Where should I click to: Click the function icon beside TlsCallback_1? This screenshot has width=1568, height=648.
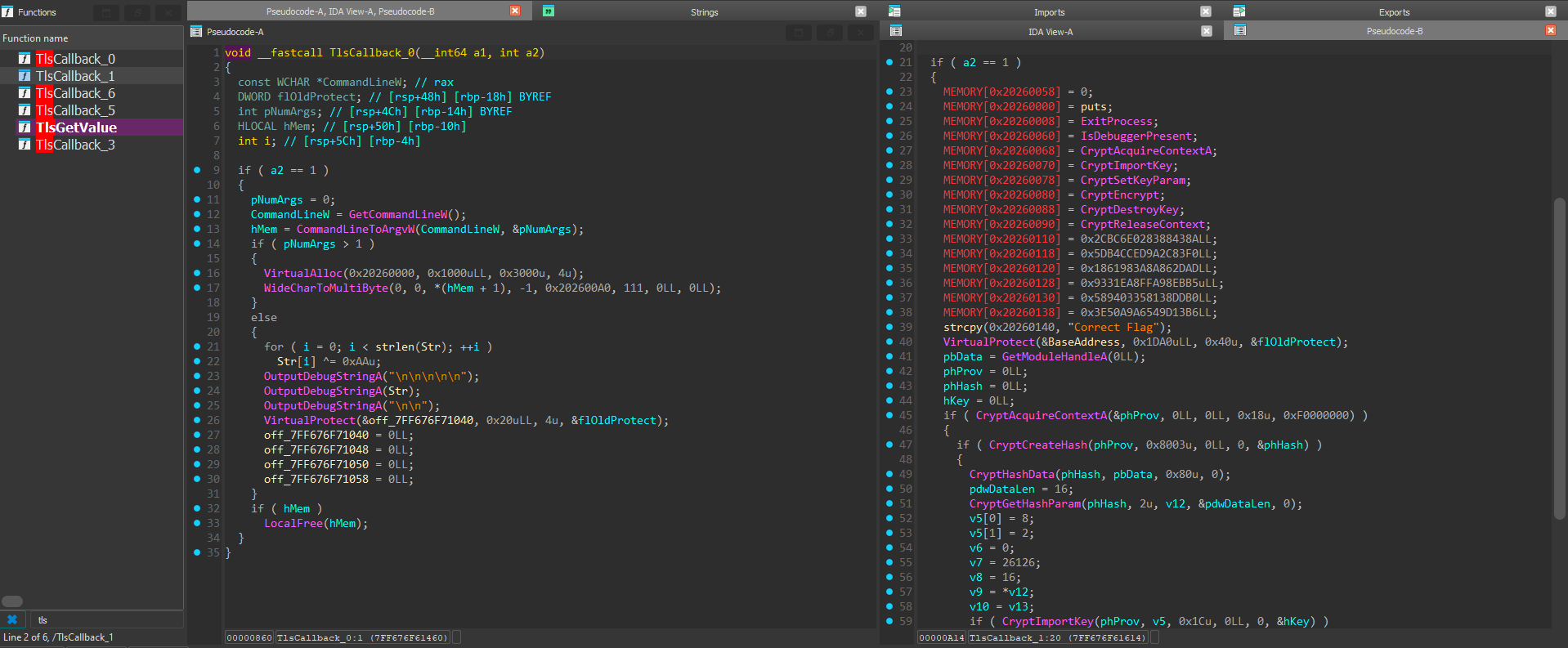(x=25, y=76)
